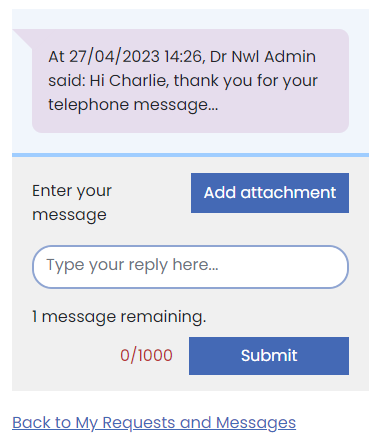
Task: Click the Add attachment button
Action: [270, 193]
